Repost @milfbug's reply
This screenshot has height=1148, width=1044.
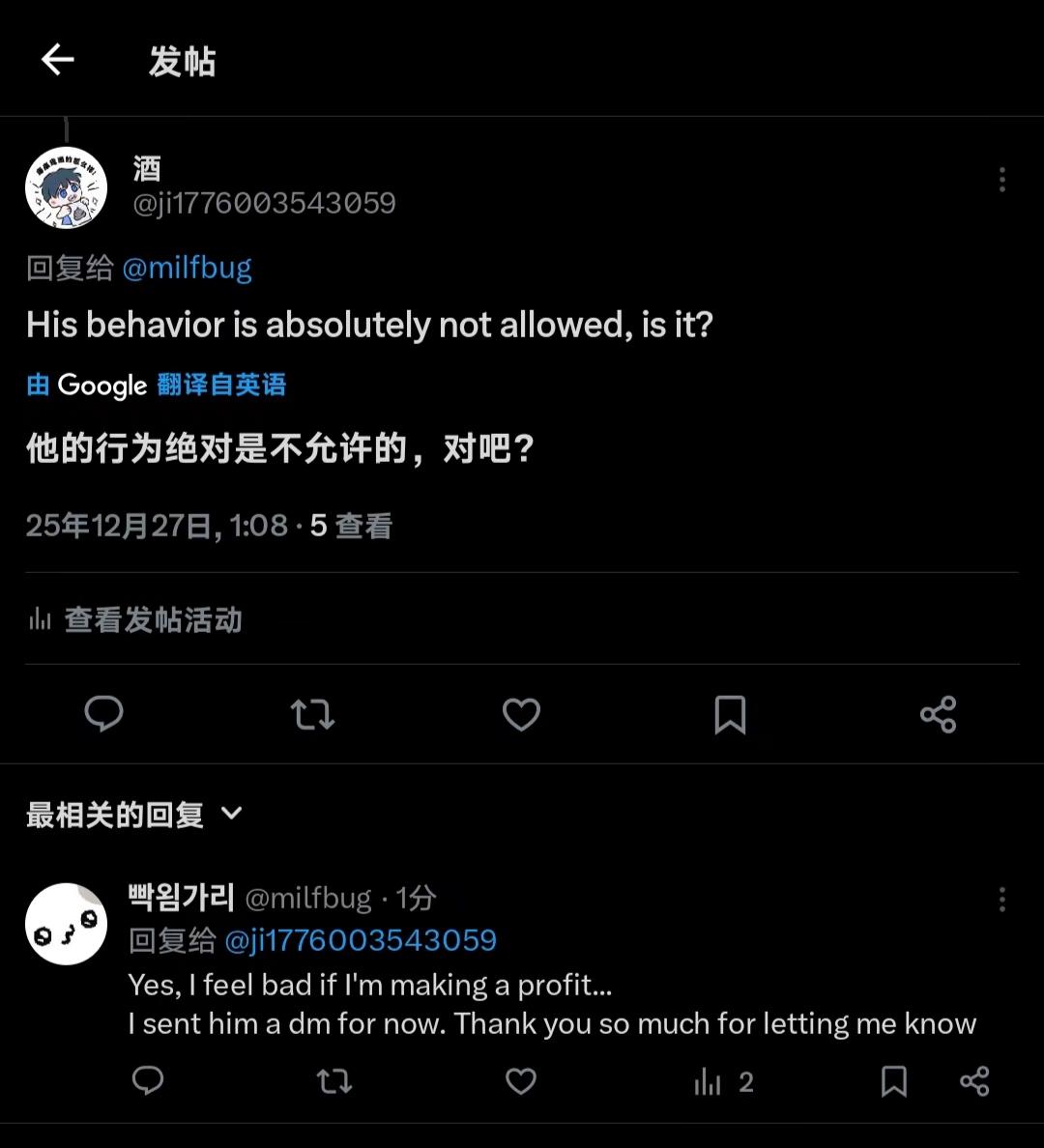pyautogui.click(x=334, y=1080)
